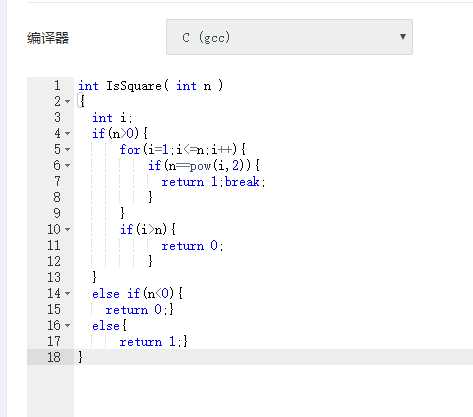This screenshot has width=473, height=417.
Task: Click line number 15 in the gutter
Action: (x=54, y=310)
